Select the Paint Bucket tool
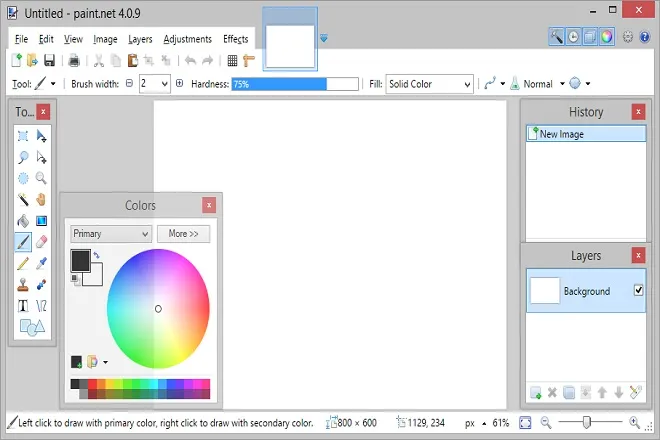Image resolution: width=660 pixels, height=440 pixels. click(x=23, y=220)
